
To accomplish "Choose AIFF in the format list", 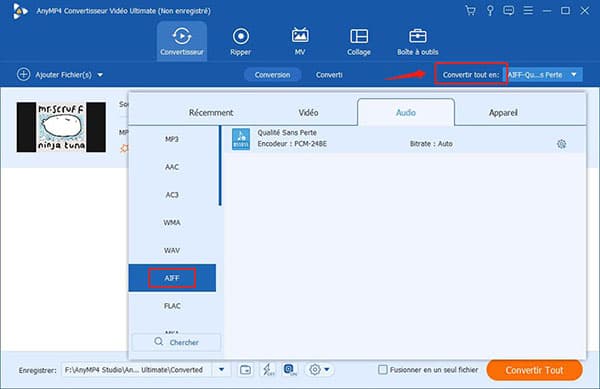I will pos(172,278).
